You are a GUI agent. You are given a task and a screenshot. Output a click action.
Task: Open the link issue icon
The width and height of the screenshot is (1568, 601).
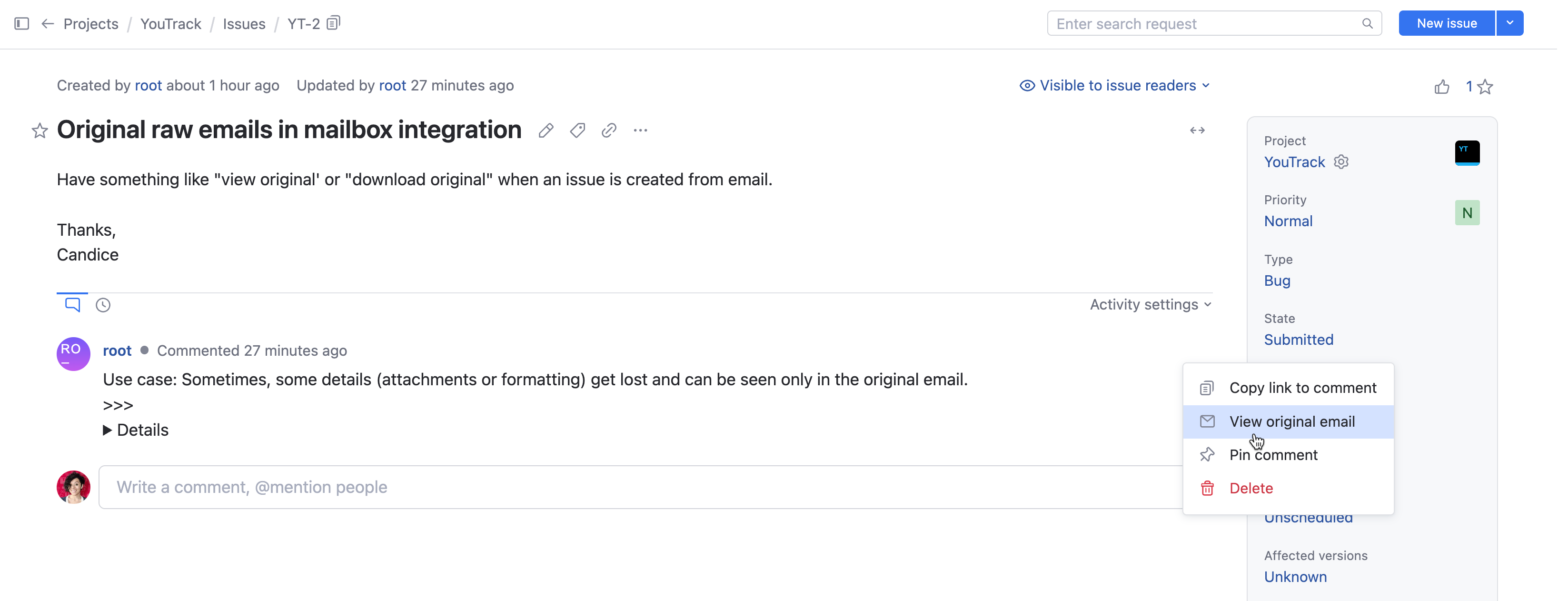click(x=609, y=130)
